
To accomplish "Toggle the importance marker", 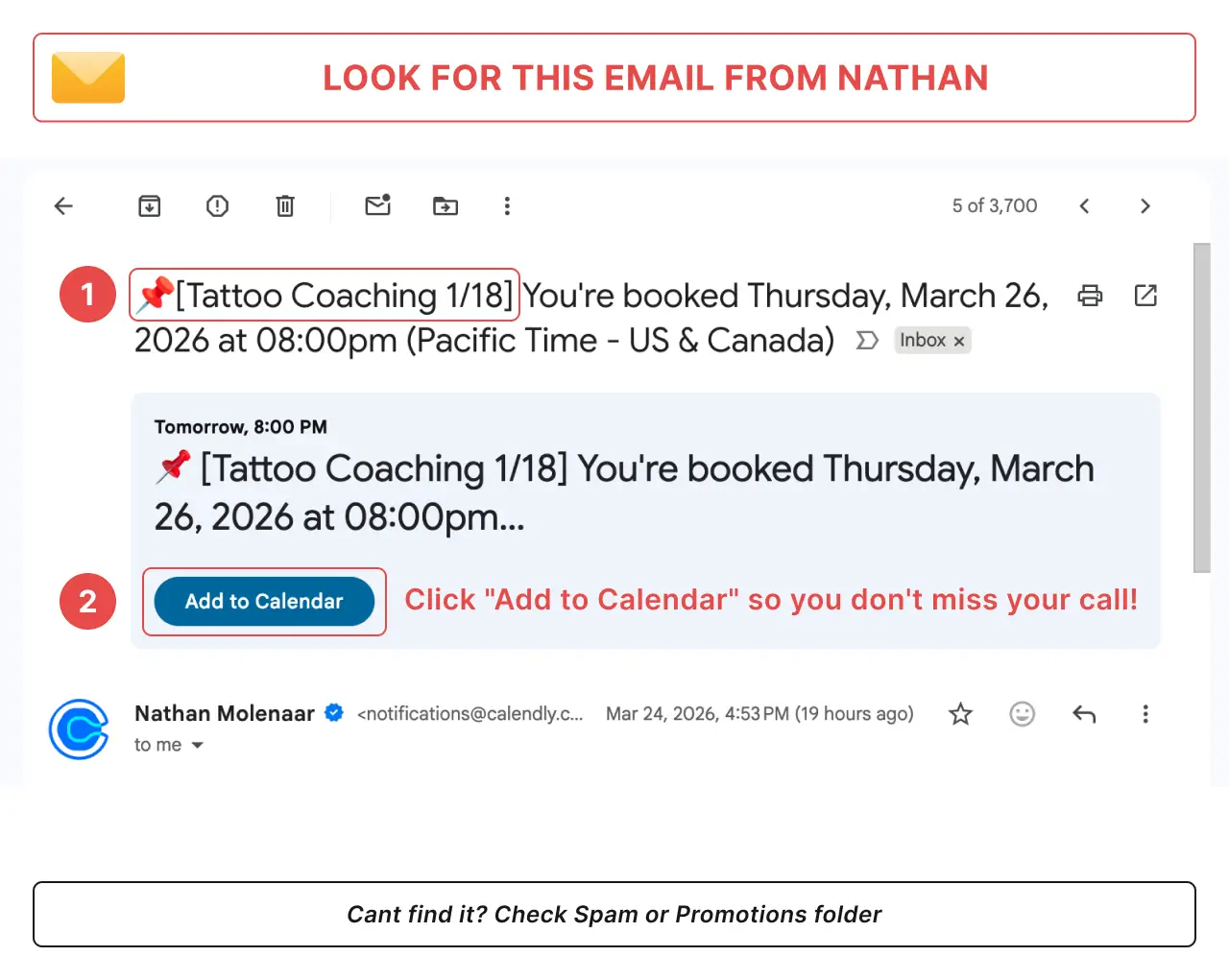I will tap(867, 341).
